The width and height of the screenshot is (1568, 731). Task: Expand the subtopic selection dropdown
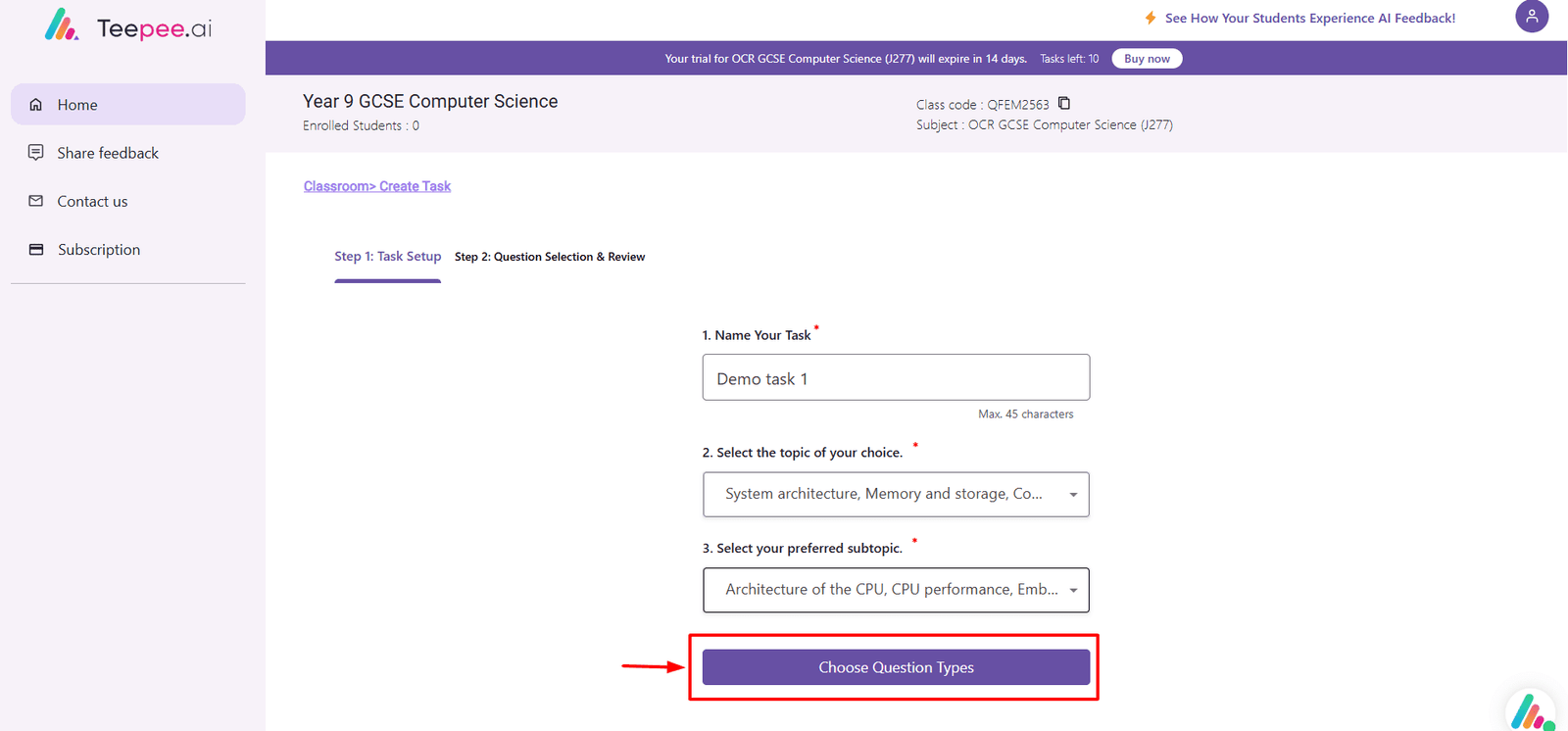(x=896, y=590)
